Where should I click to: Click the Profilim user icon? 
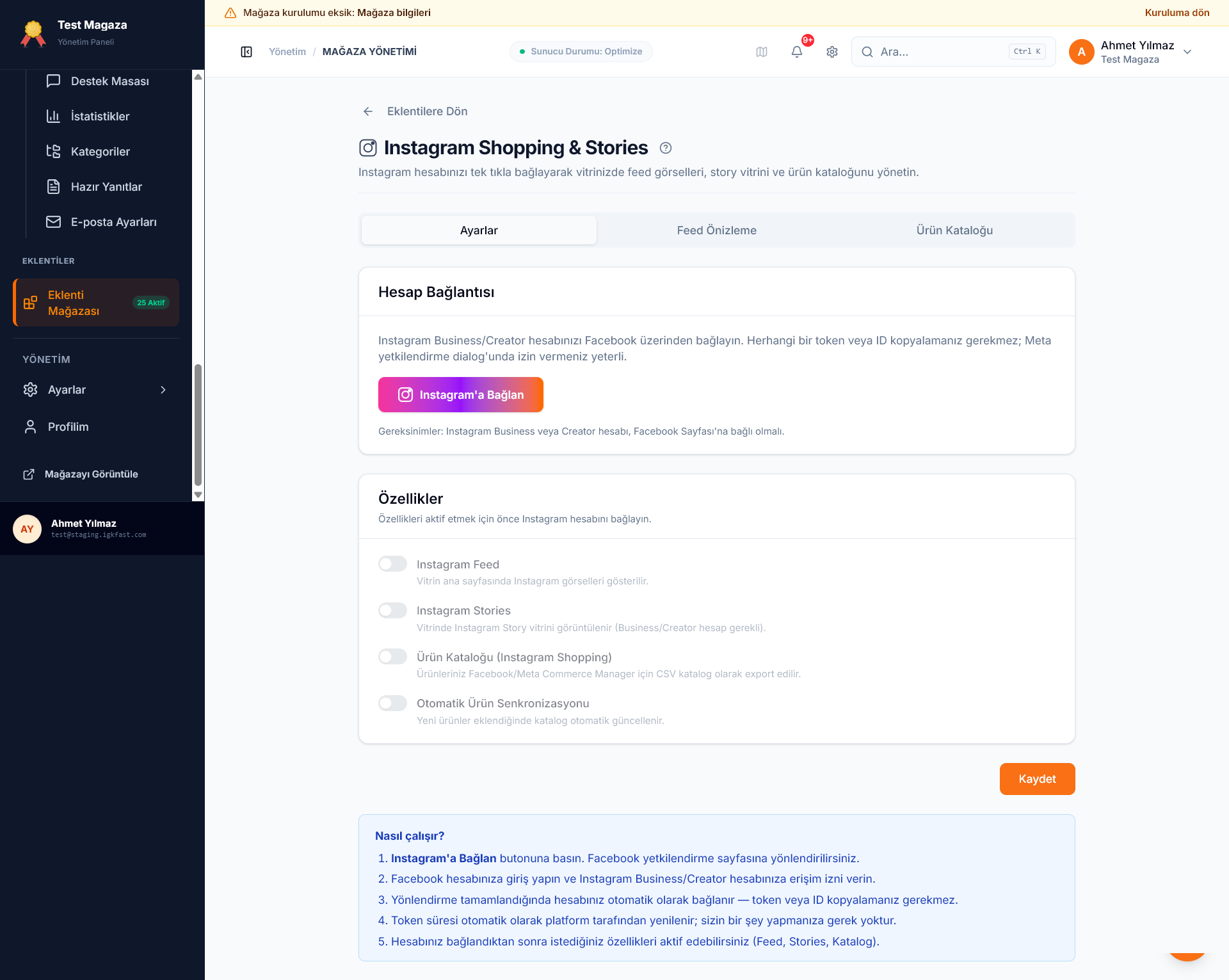[x=30, y=427]
